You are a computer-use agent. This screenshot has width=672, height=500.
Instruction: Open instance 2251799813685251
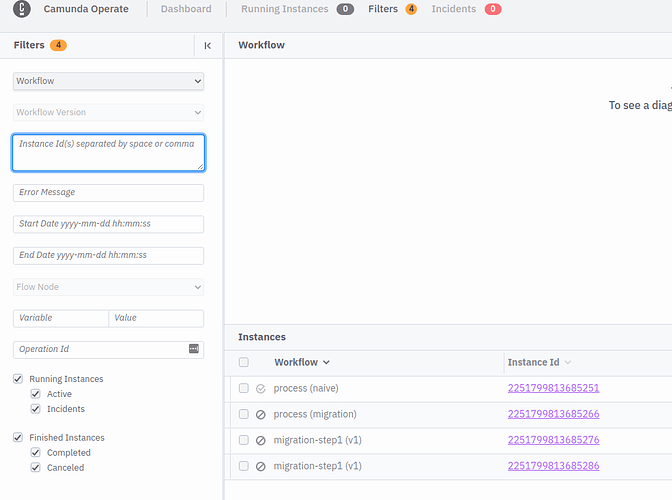pos(553,388)
